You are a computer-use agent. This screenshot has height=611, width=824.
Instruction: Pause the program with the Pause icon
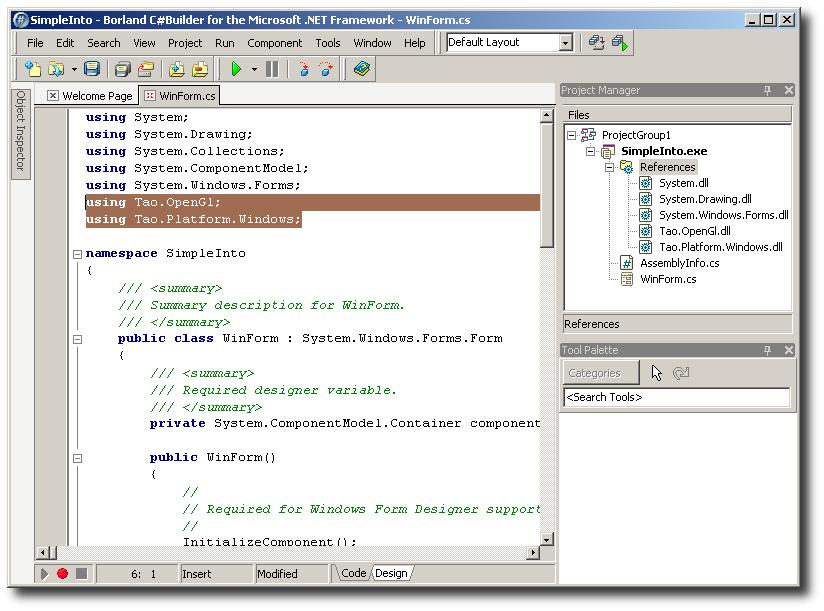click(x=272, y=69)
